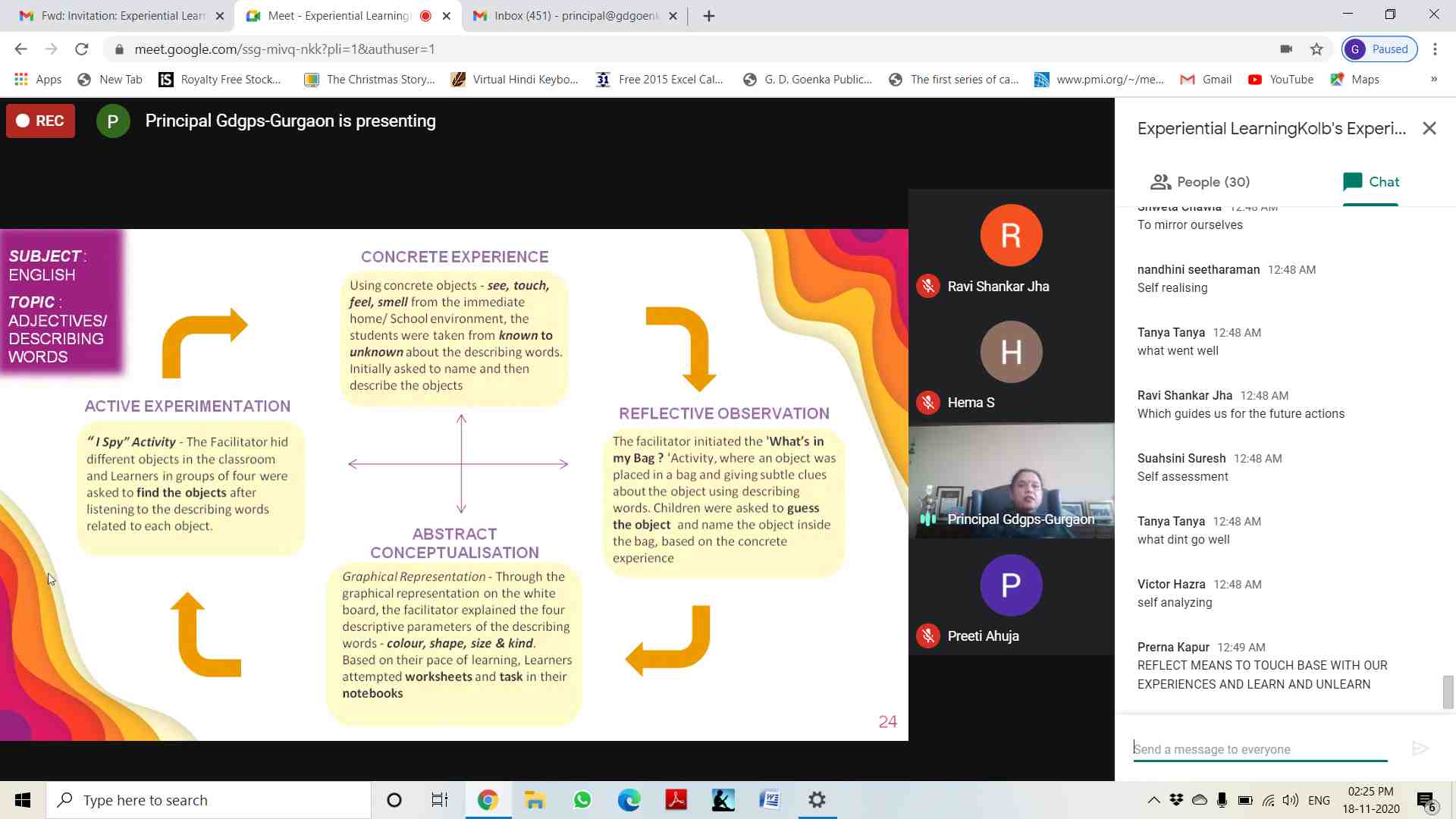Open the taskbar clock and date
Image resolution: width=1456 pixels, height=819 pixels.
(1371, 800)
